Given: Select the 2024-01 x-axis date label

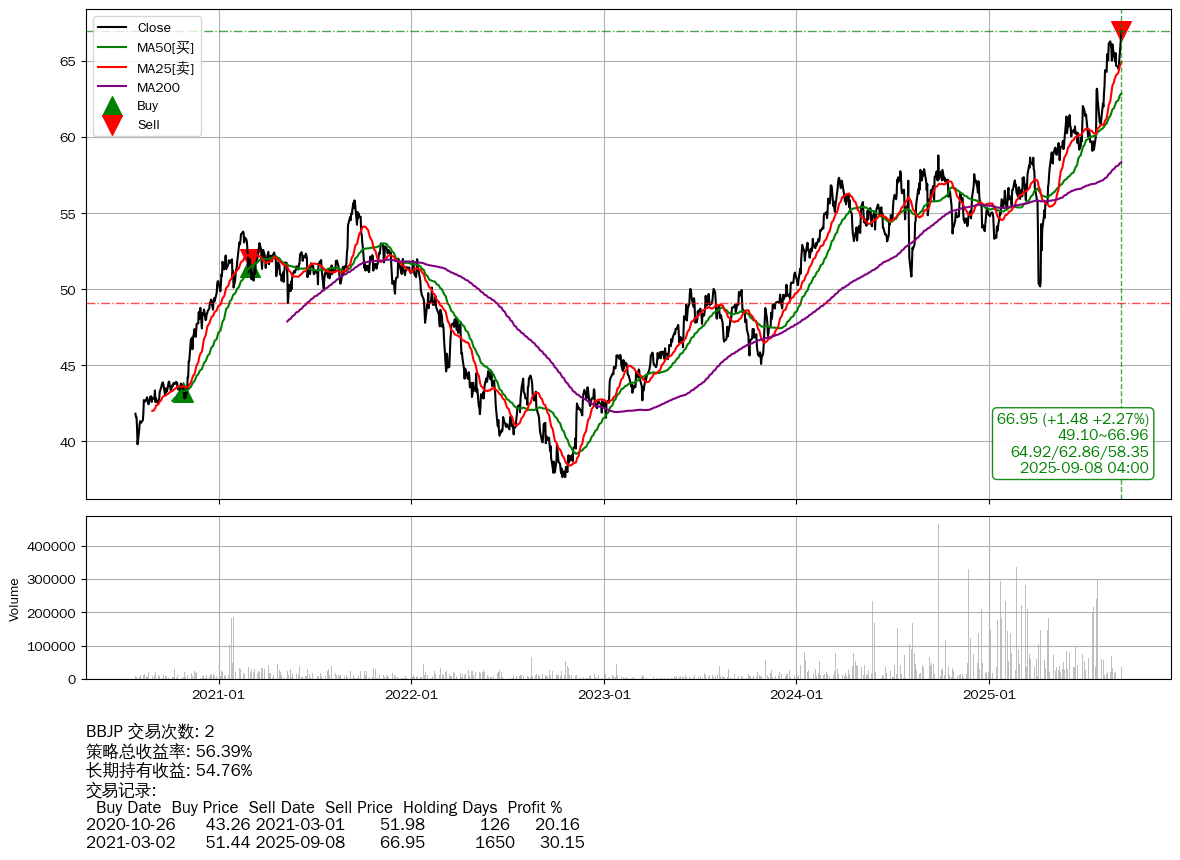Looking at the screenshot, I should (x=796, y=694).
